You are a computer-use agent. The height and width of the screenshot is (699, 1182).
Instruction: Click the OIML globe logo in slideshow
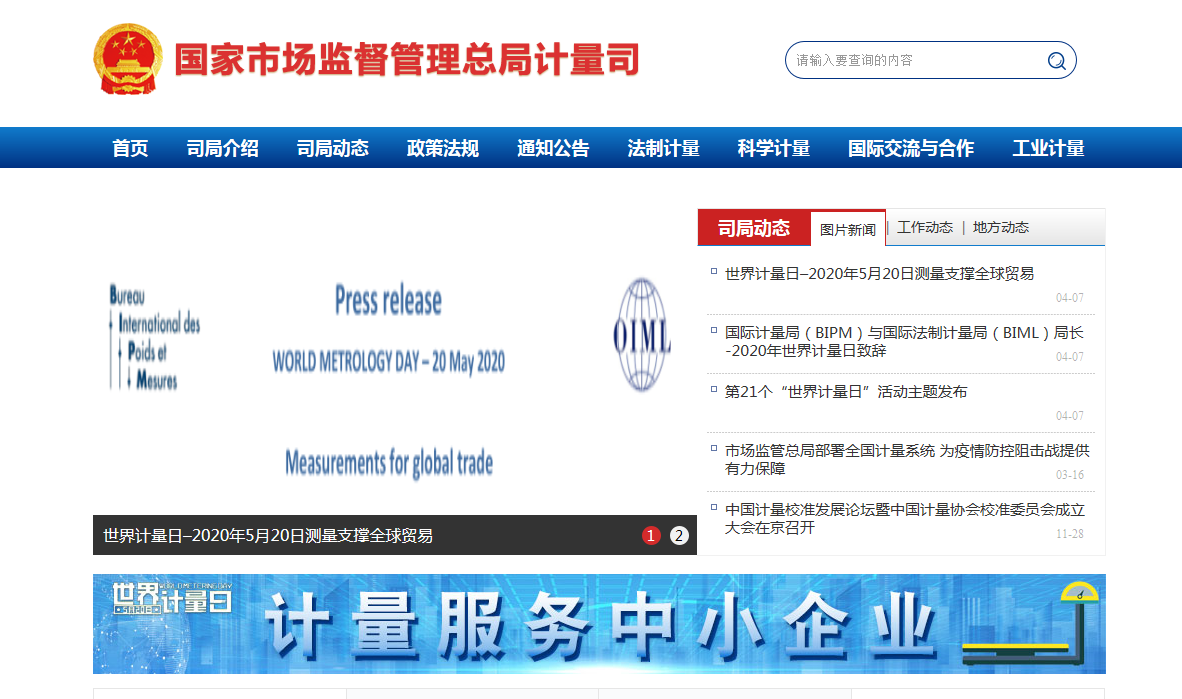[x=641, y=335]
